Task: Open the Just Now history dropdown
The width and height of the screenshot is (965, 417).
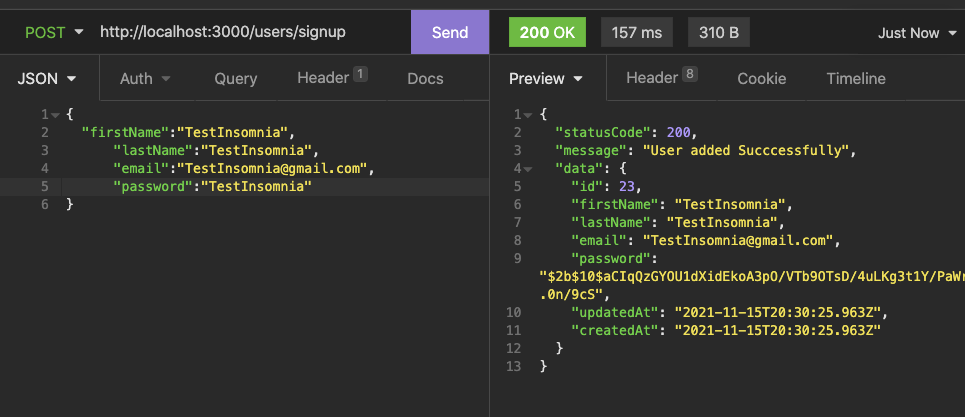Action: pos(917,33)
